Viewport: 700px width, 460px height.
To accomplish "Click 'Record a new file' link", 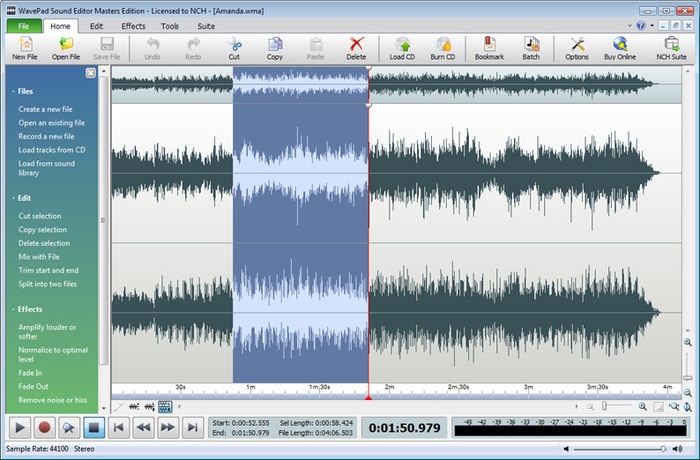I will click(46, 136).
